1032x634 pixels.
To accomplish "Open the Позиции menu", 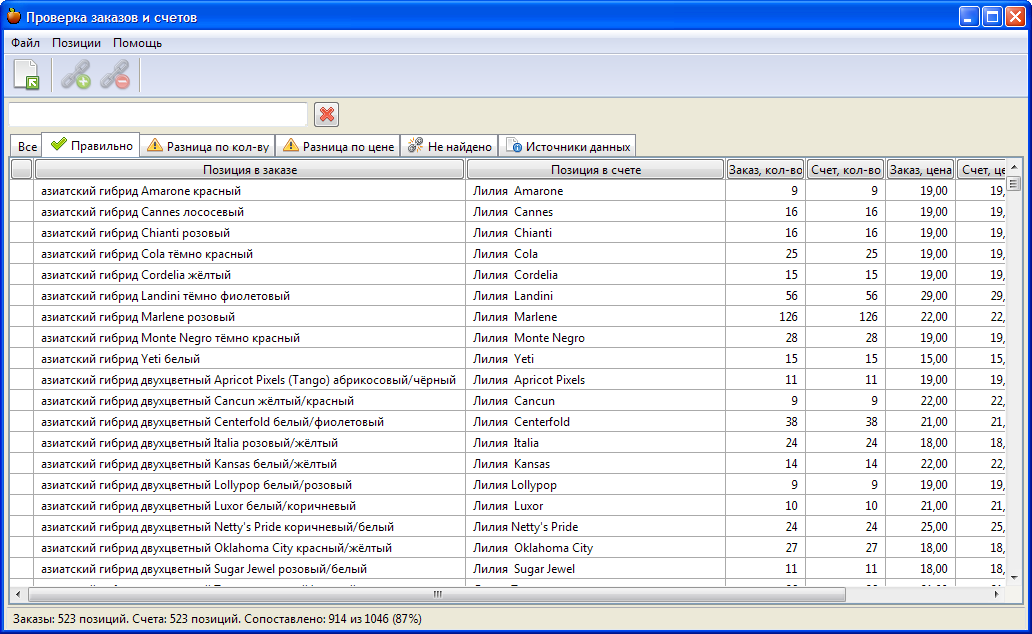I will (76, 43).
